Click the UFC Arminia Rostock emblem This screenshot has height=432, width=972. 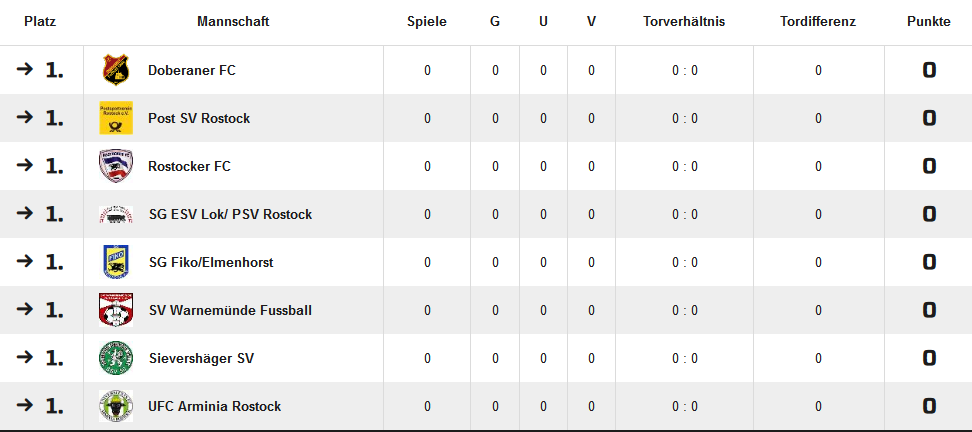[x=116, y=406]
